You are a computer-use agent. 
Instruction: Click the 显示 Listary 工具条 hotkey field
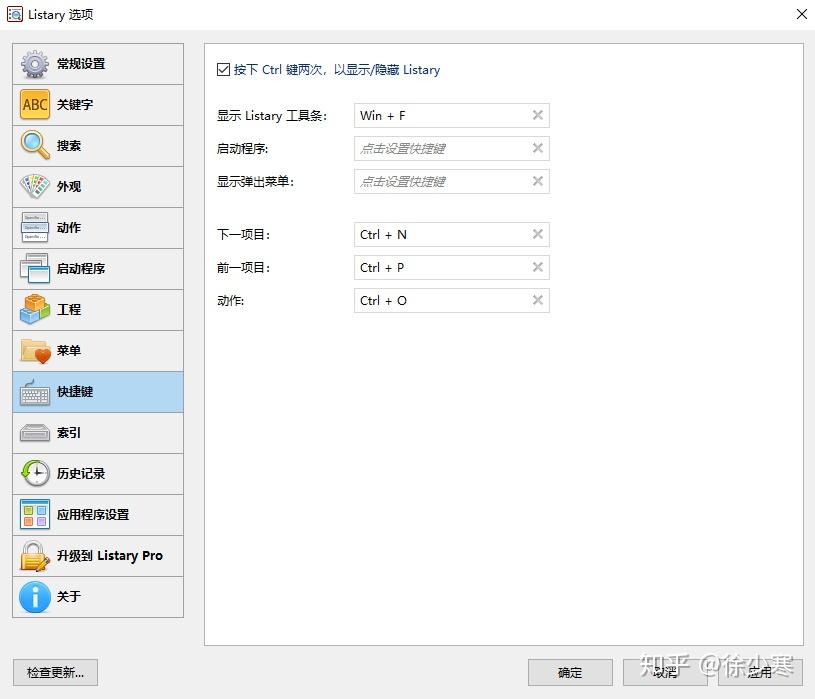[452, 115]
